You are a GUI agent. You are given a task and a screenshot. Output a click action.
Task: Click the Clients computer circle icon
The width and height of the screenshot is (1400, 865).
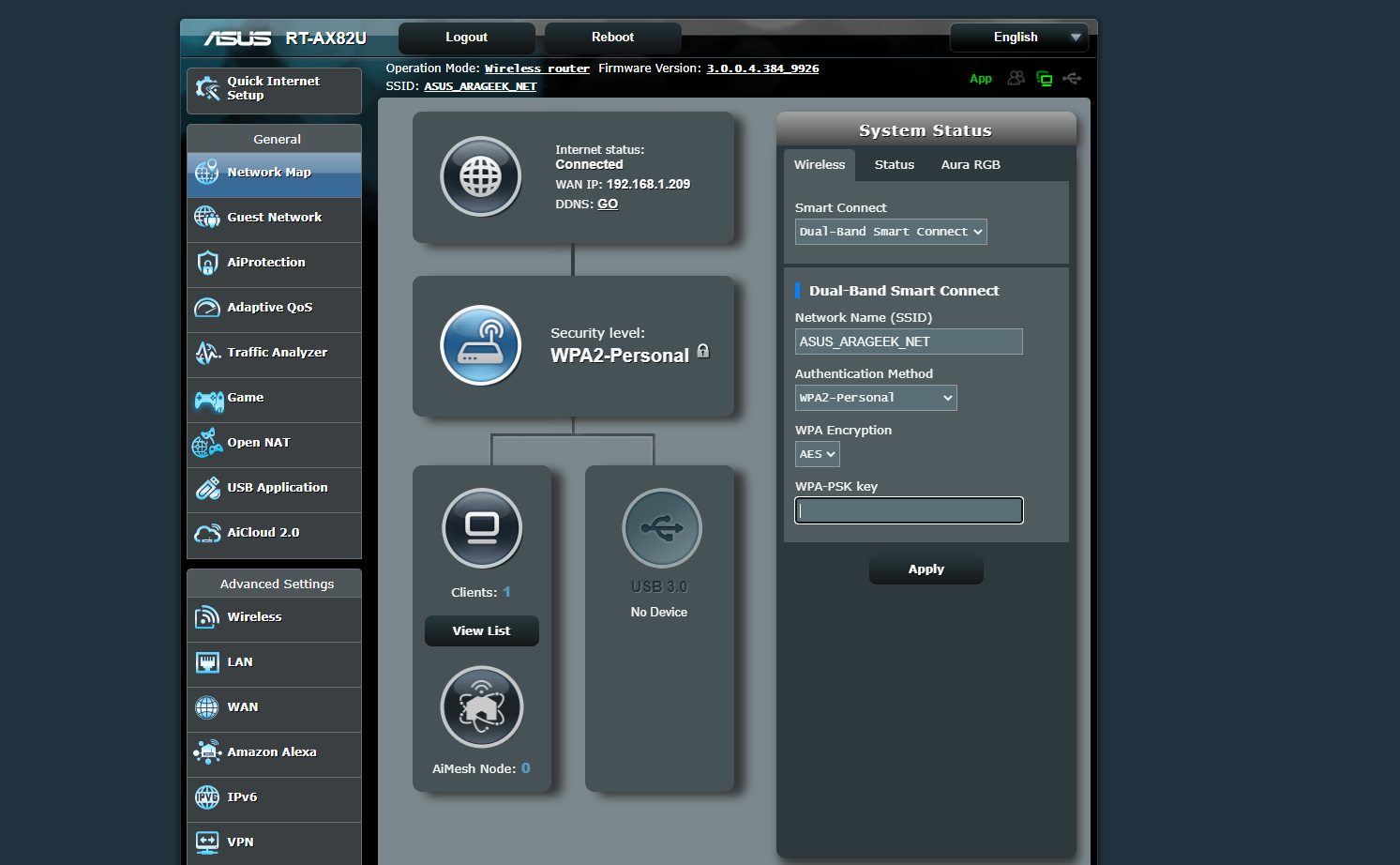click(482, 528)
